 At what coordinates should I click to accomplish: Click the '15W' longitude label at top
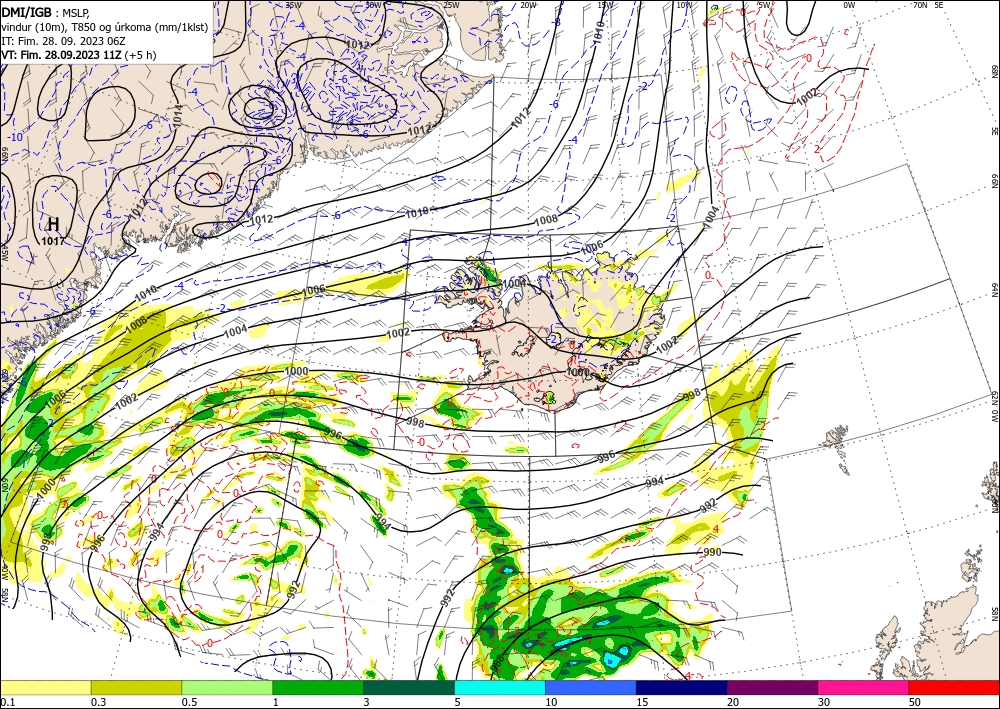[x=605, y=5]
